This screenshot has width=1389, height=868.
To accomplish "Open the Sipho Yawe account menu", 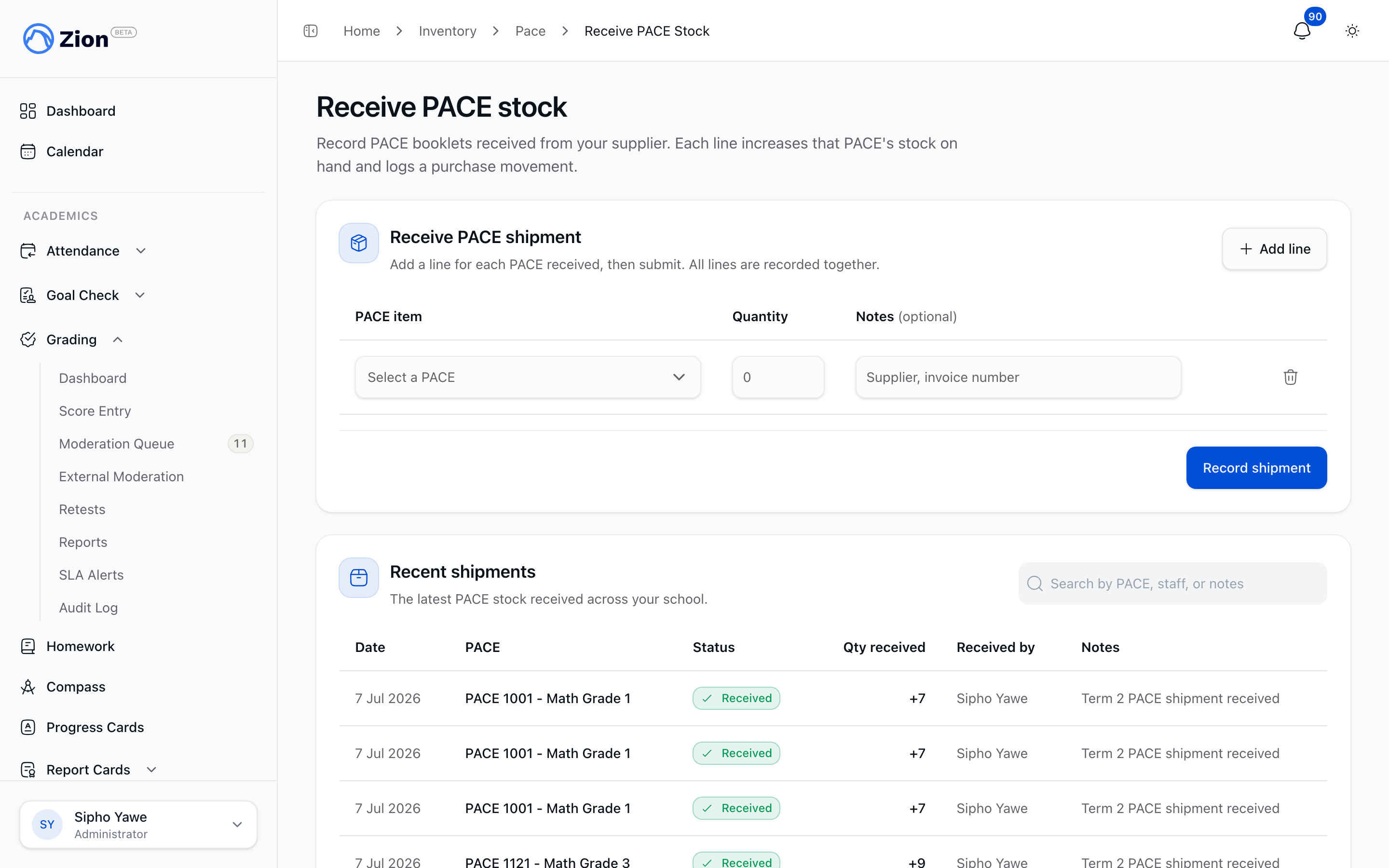I will (138, 825).
